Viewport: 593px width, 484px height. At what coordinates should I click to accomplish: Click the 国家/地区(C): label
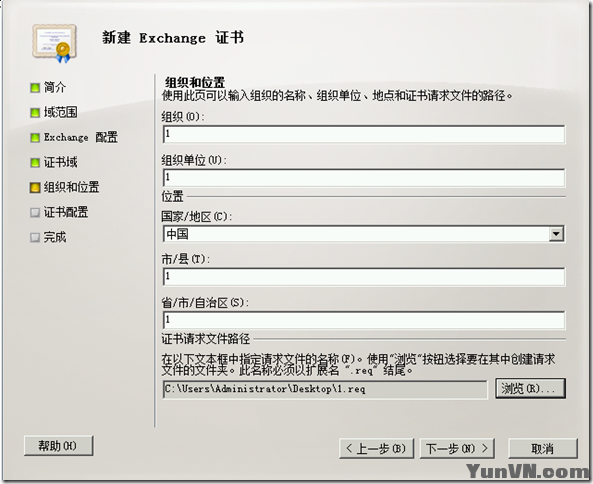click(x=197, y=217)
